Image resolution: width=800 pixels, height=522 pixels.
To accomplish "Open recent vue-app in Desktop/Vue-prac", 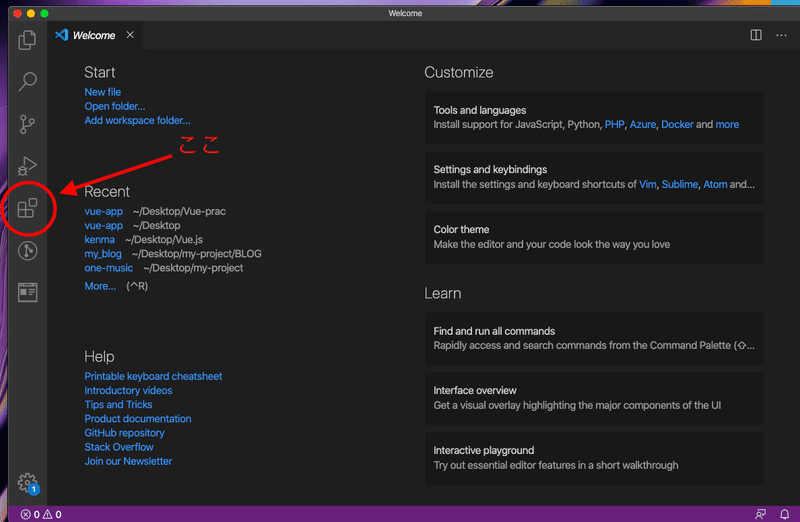I will point(104,211).
